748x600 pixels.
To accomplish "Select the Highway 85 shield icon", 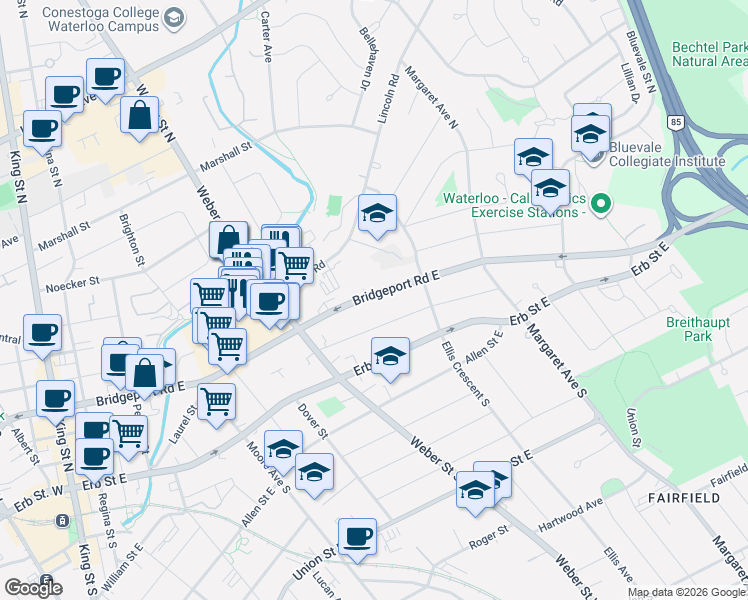I will 675,122.
